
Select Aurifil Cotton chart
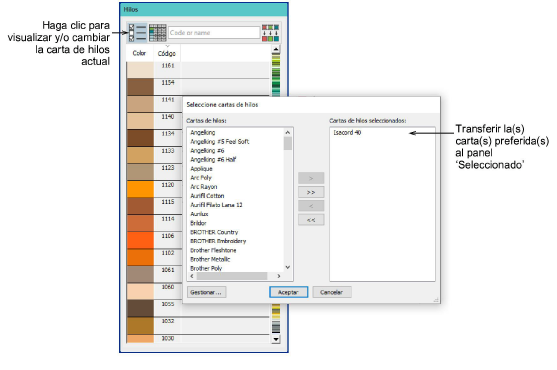point(207,196)
